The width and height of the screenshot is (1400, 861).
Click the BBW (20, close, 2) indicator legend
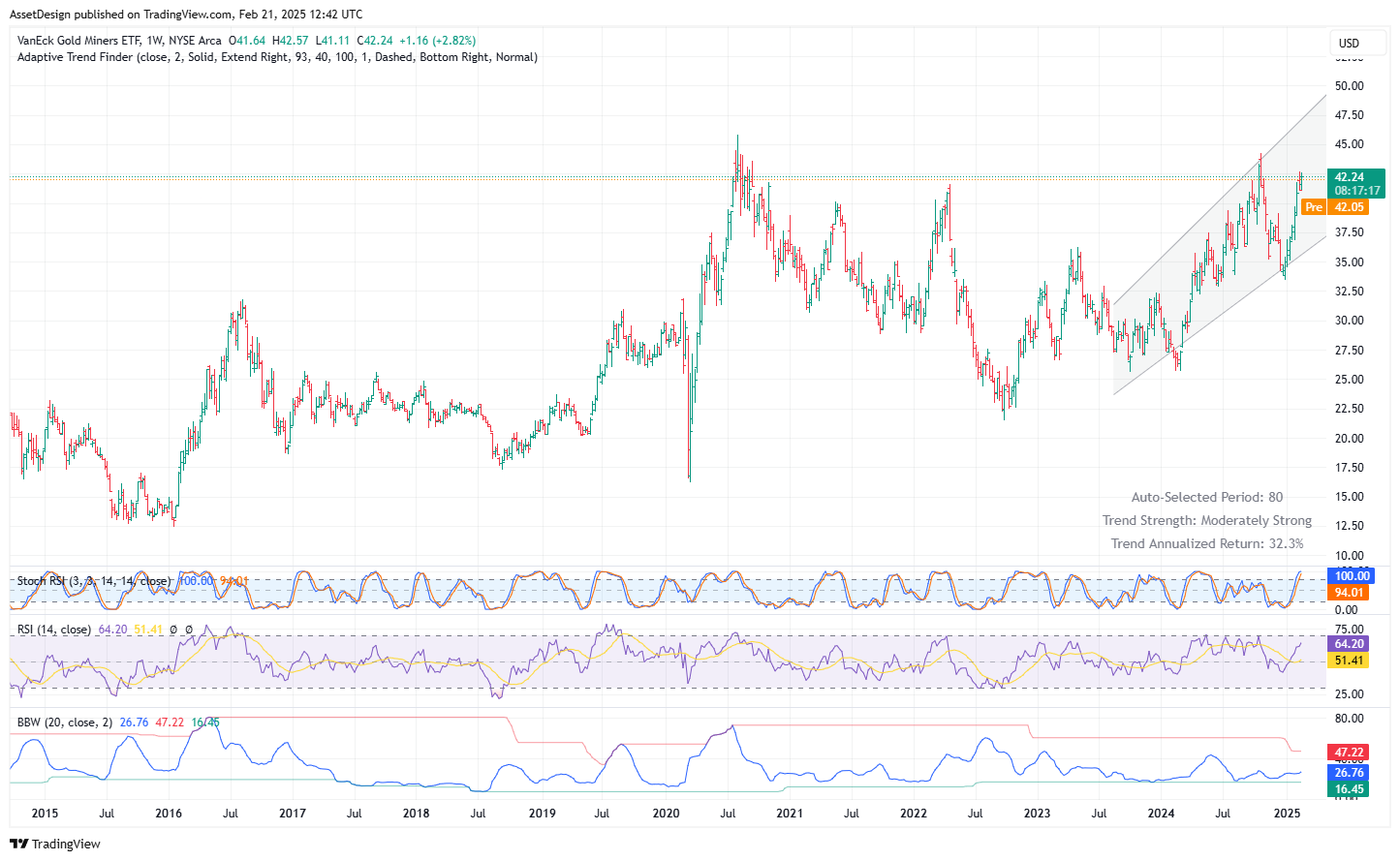click(65, 723)
